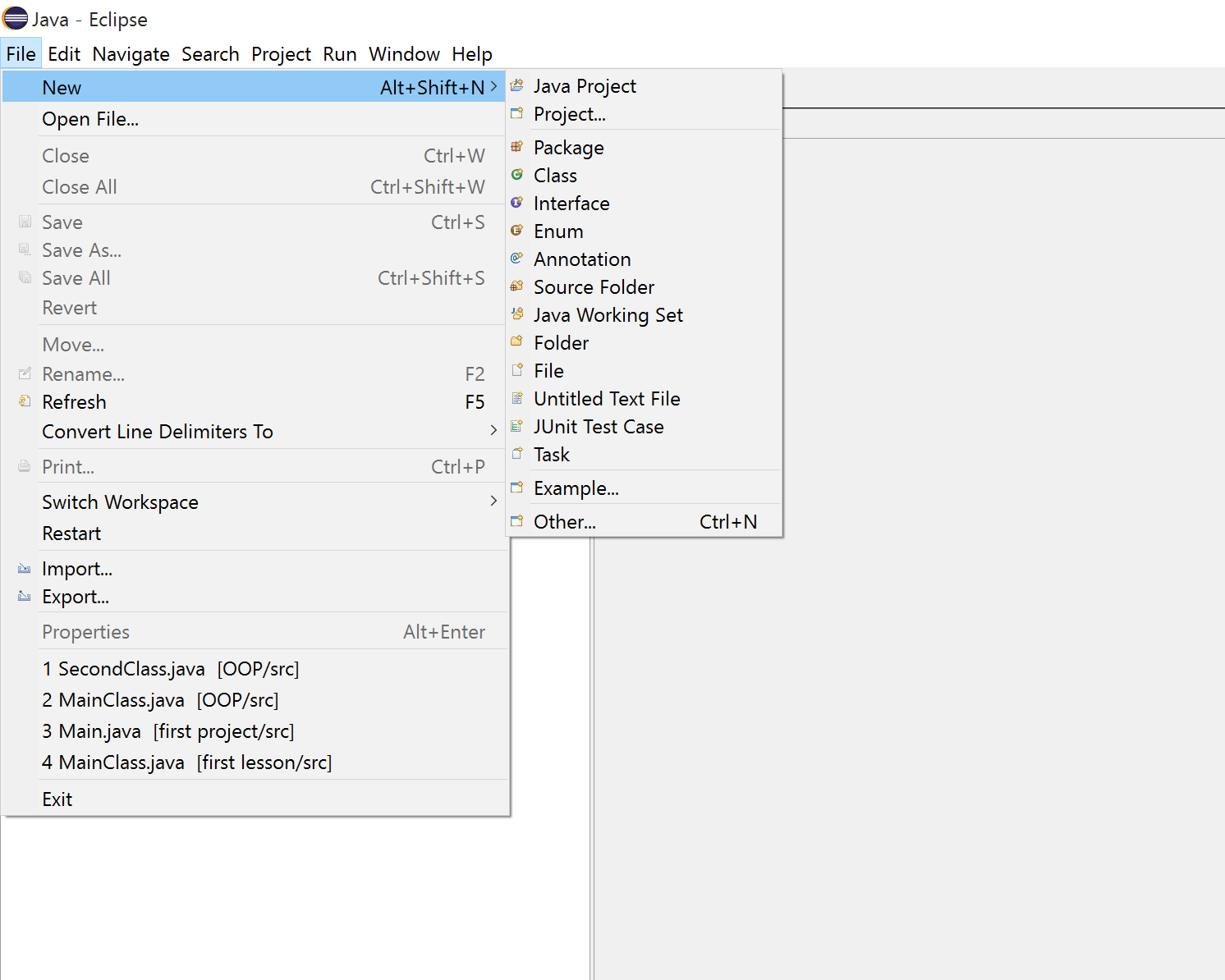Choose Restart from the File menu

click(x=255, y=534)
